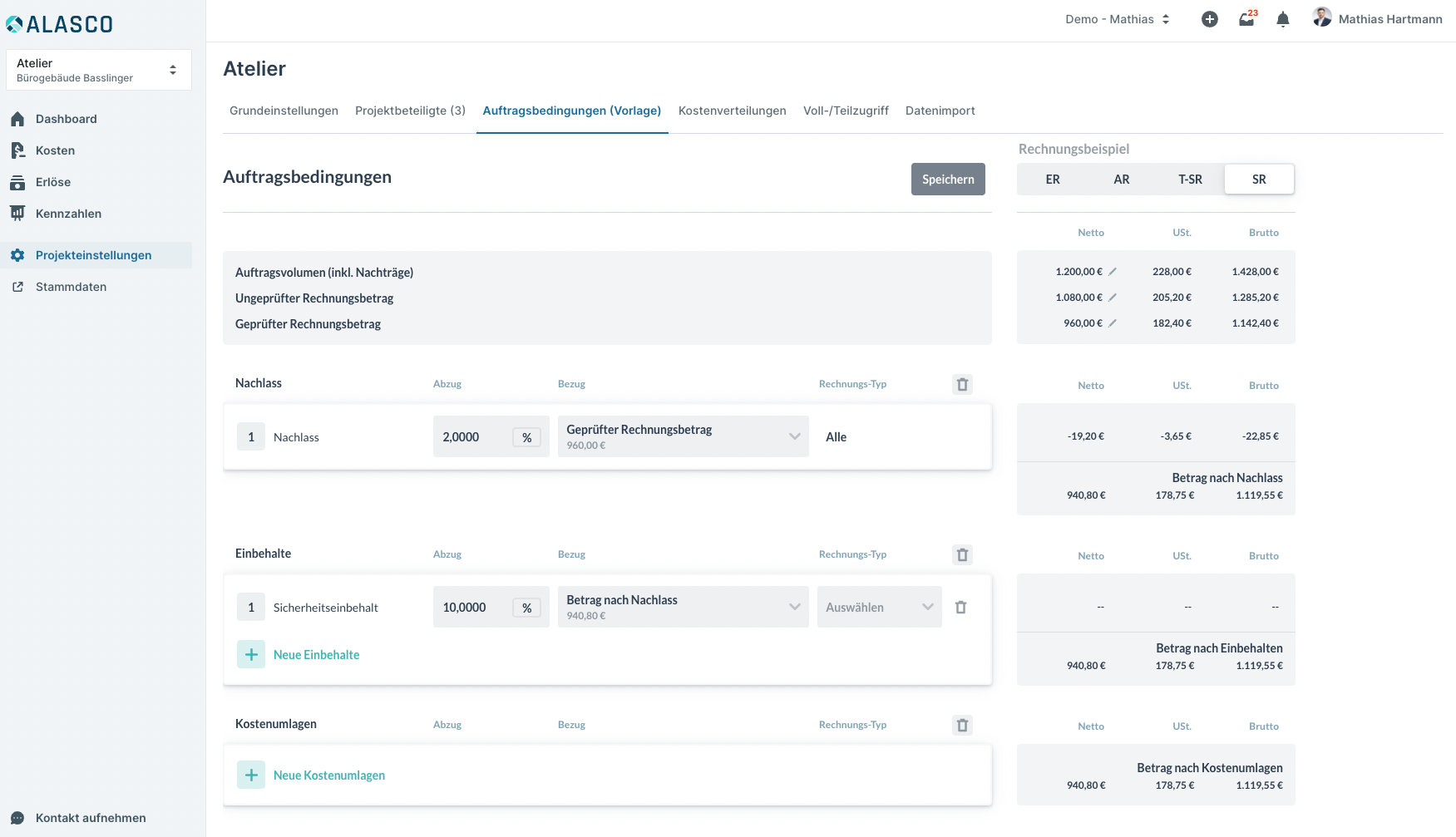This screenshot has height=837, width=1456.
Task: Click the add new plus icon in header
Action: [1209, 19]
